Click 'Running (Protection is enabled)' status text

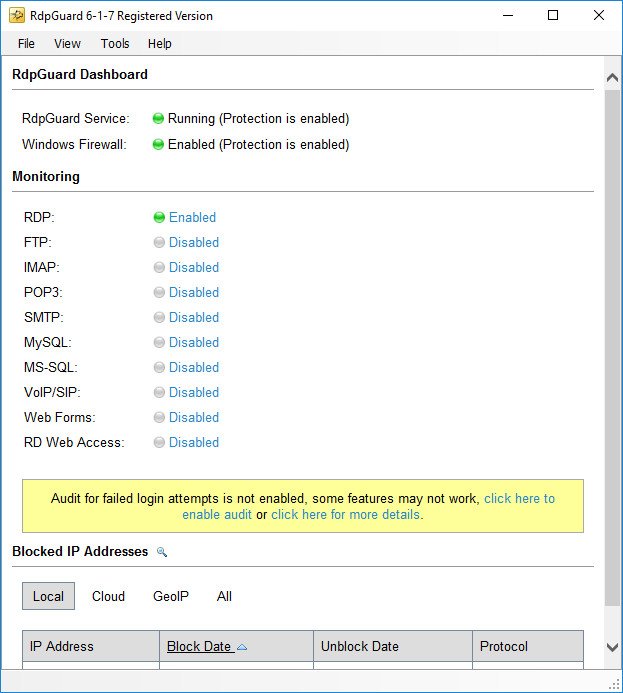[258, 118]
